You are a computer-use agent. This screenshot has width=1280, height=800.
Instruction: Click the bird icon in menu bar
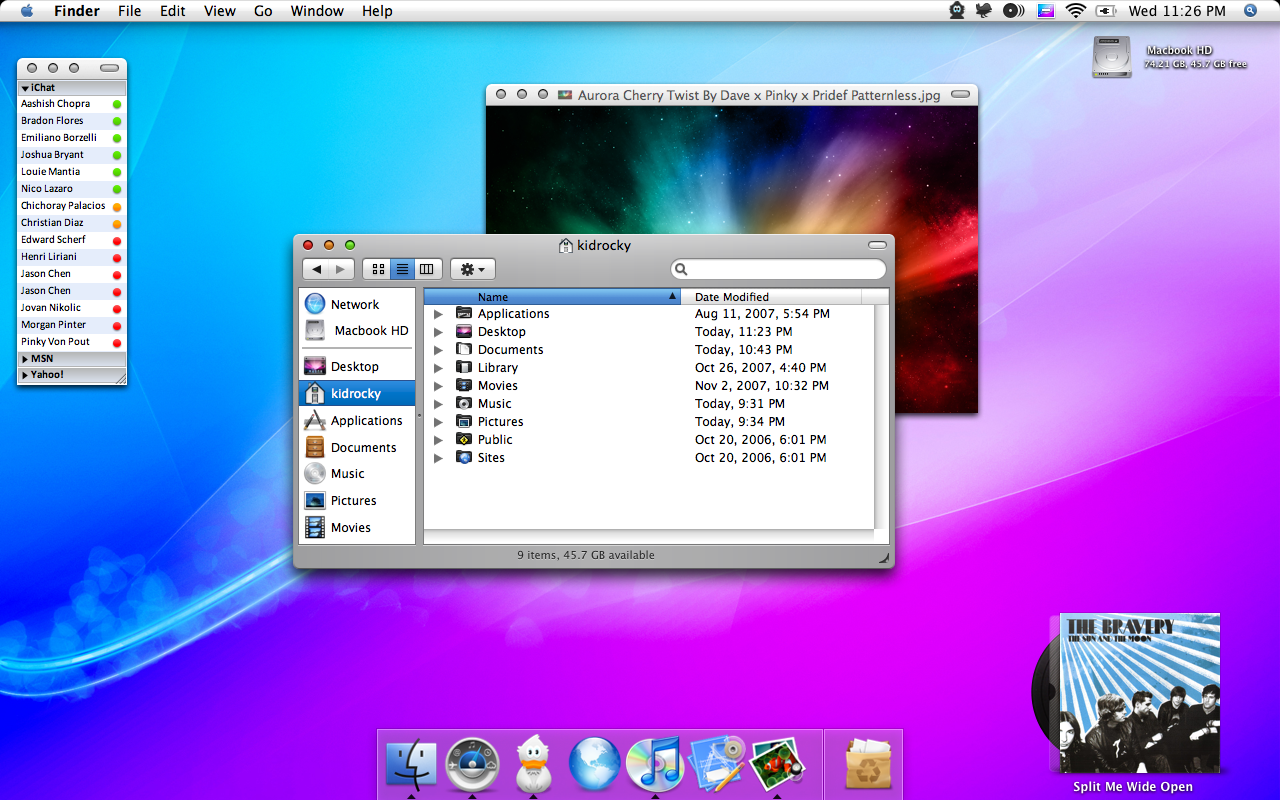tap(985, 11)
